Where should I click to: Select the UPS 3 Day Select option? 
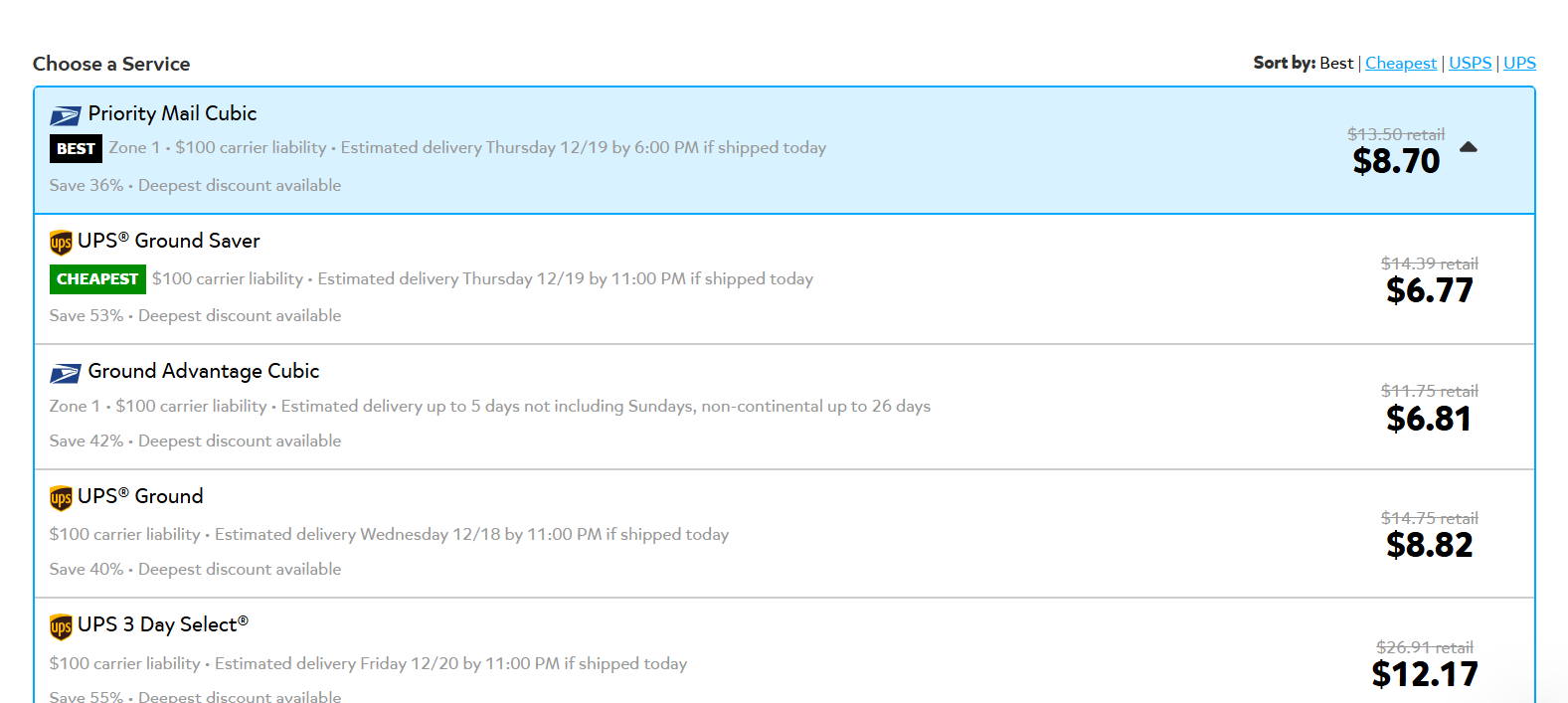click(784, 651)
